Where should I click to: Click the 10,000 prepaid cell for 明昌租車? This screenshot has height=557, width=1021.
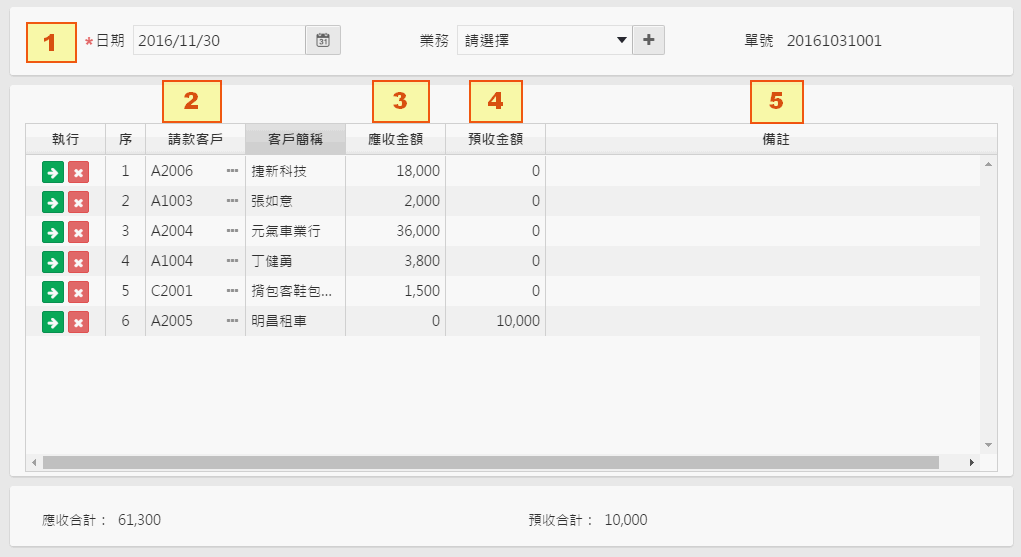[x=496, y=321]
